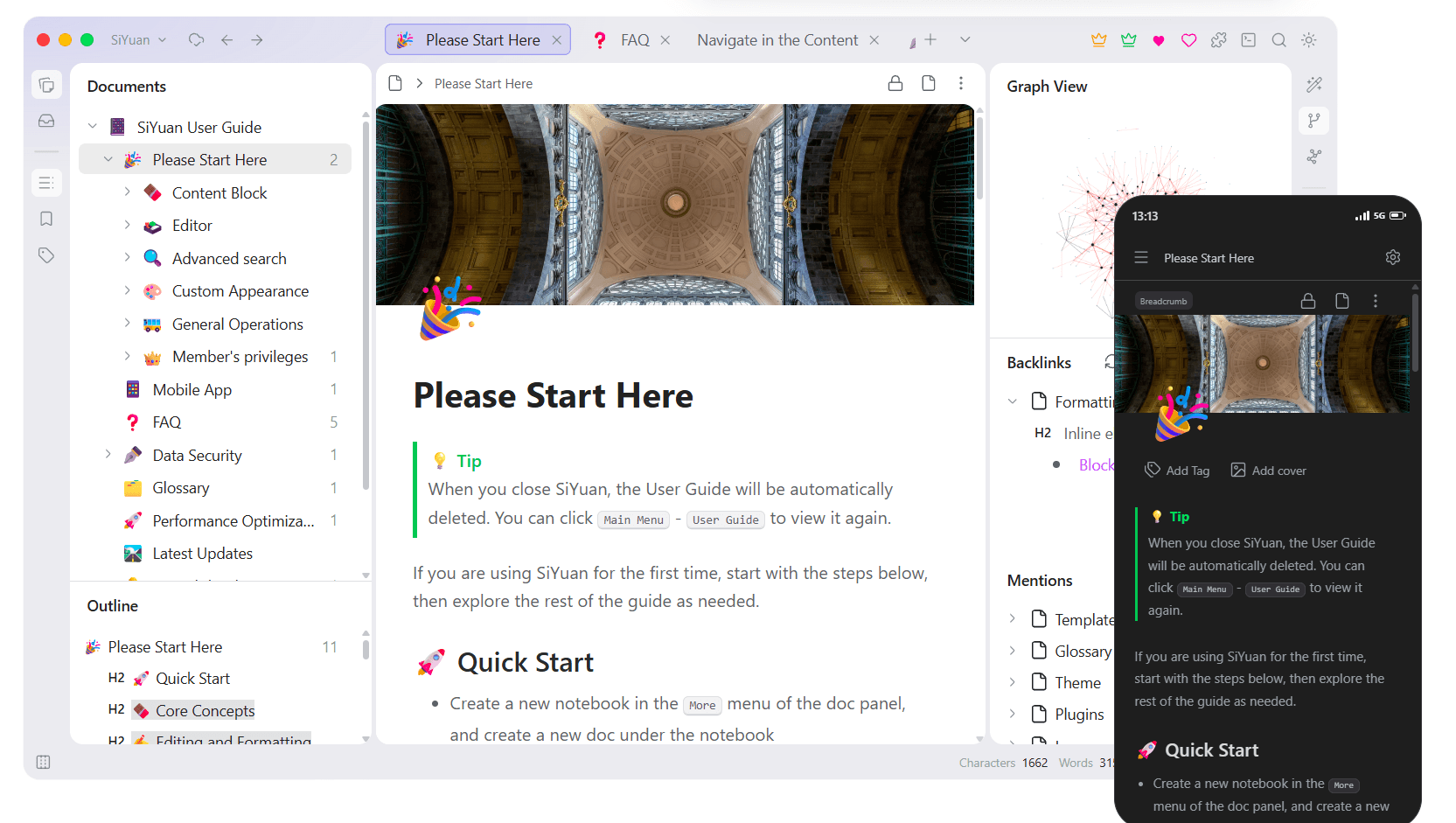Expand the Advanced search tree node
The image size is (1456, 823).
click(x=128, y=258)
